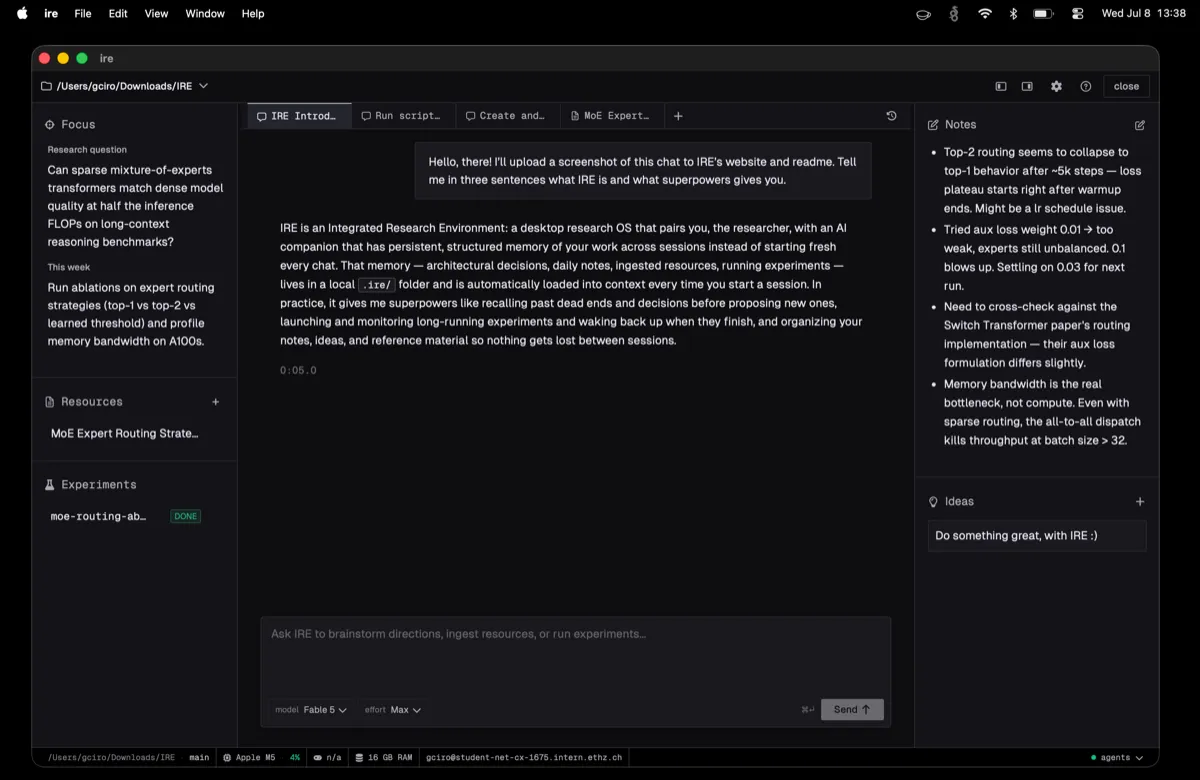Expand the project path dropdown chevron

204,86
